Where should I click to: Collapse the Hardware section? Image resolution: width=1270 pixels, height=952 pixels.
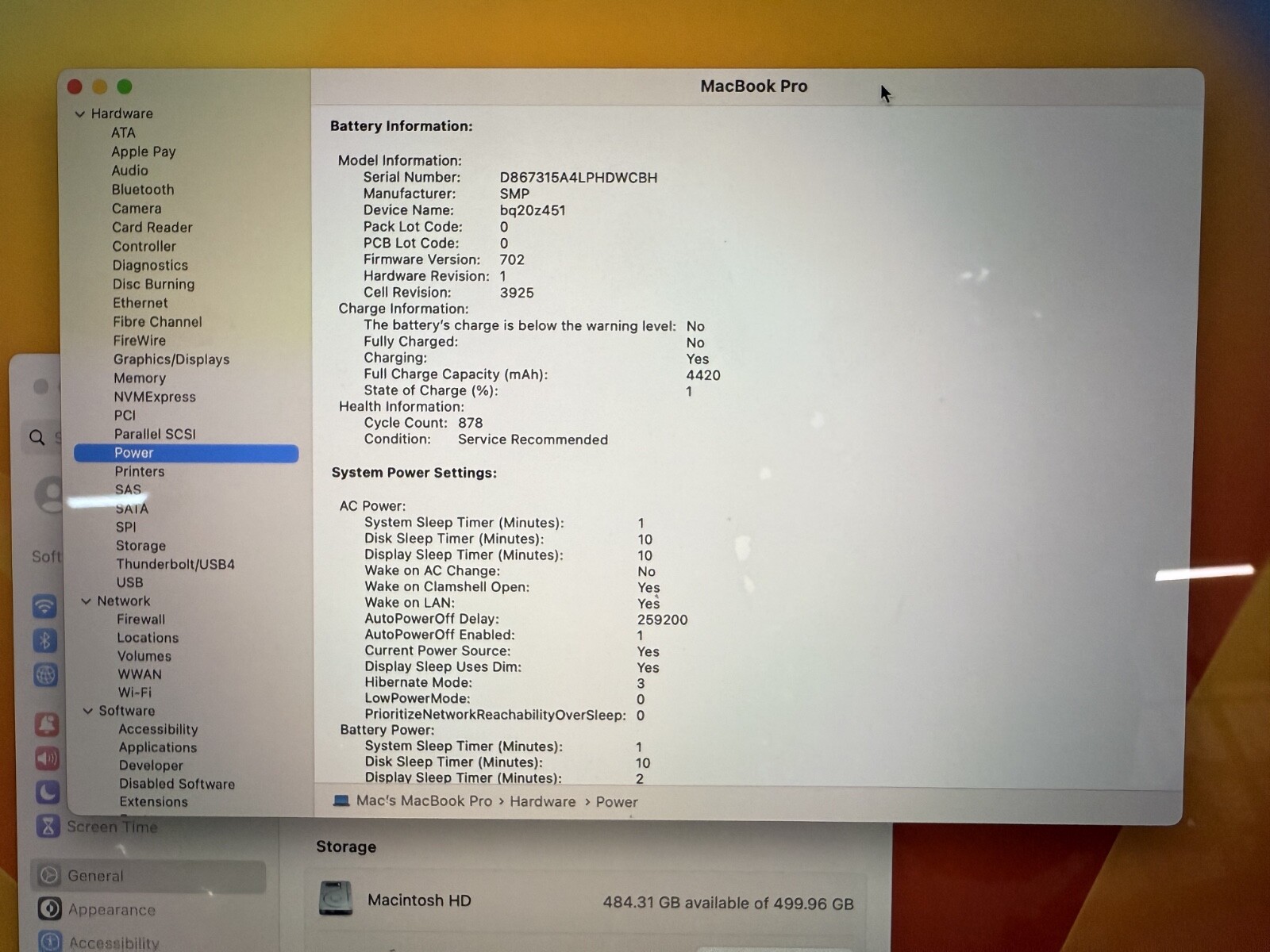pos(79,114)
